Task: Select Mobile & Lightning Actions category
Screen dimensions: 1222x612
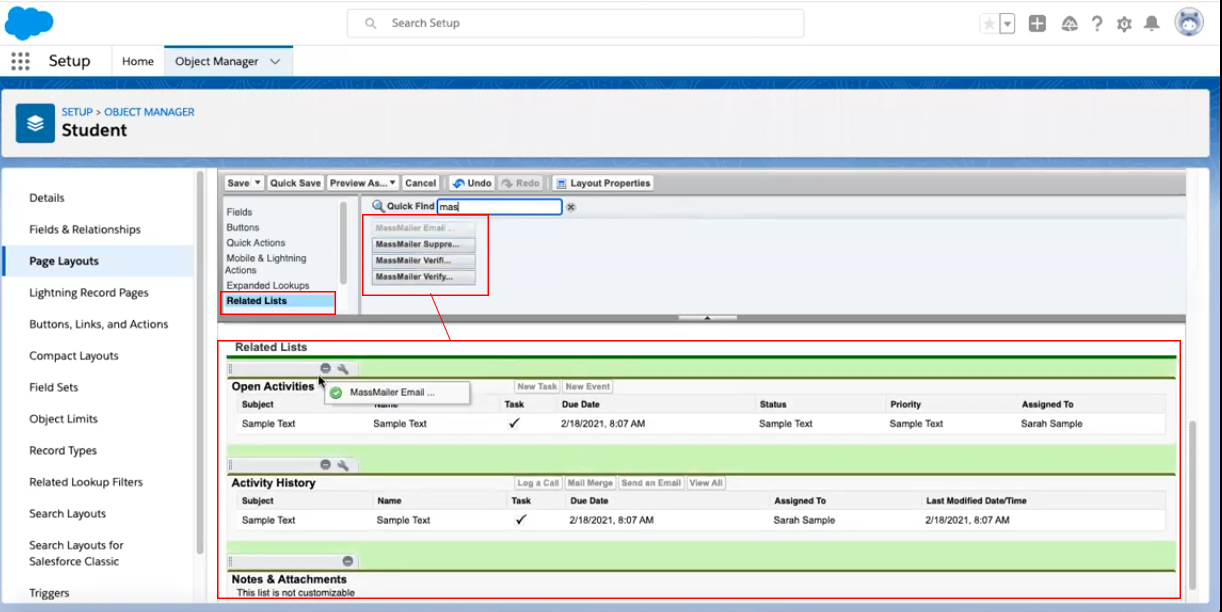Action: pyautogui.click(x=266, y=264)
